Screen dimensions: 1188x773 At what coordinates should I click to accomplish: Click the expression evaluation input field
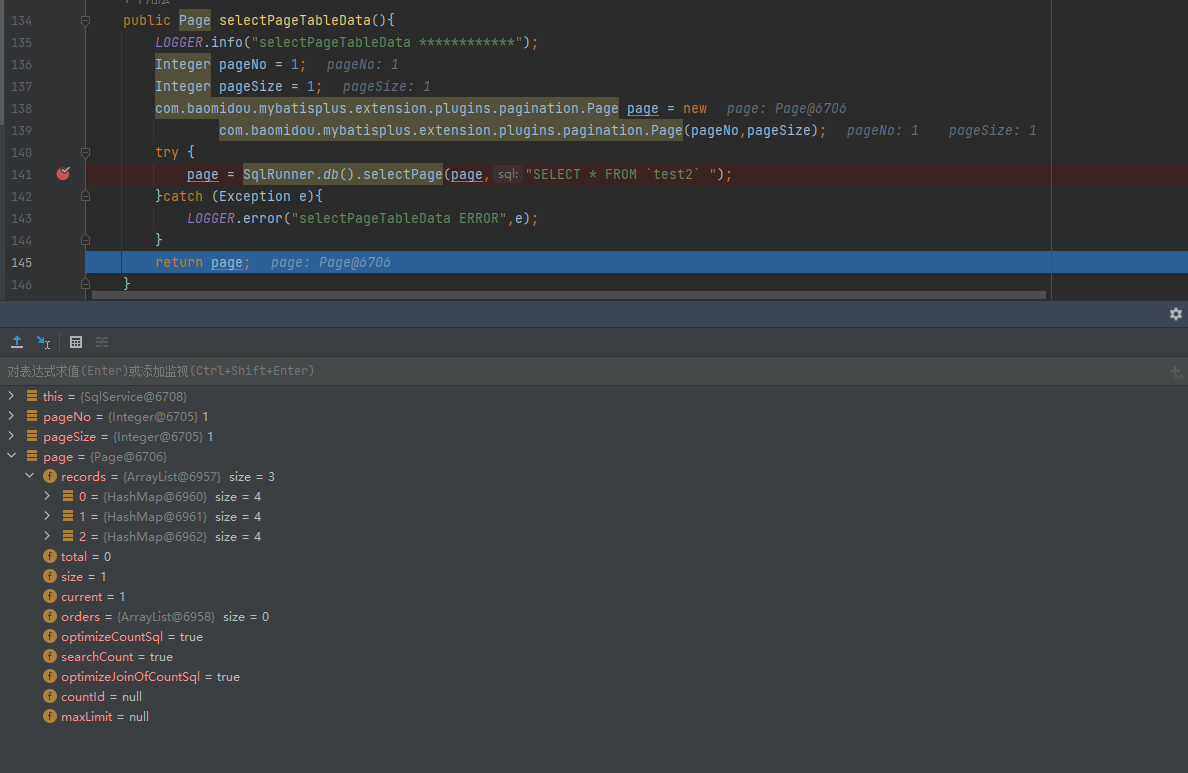coord(400,370)
